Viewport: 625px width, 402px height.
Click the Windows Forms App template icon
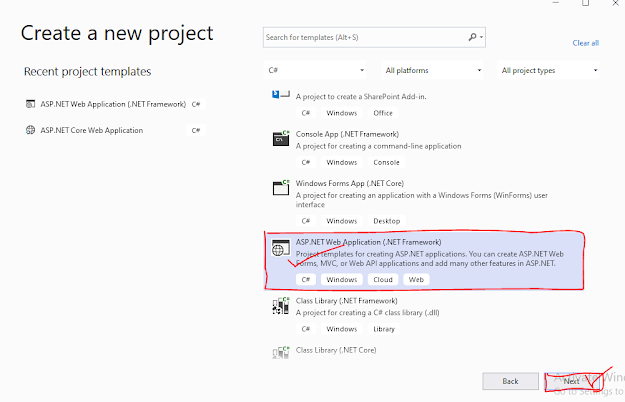click(x=281, y=187)
